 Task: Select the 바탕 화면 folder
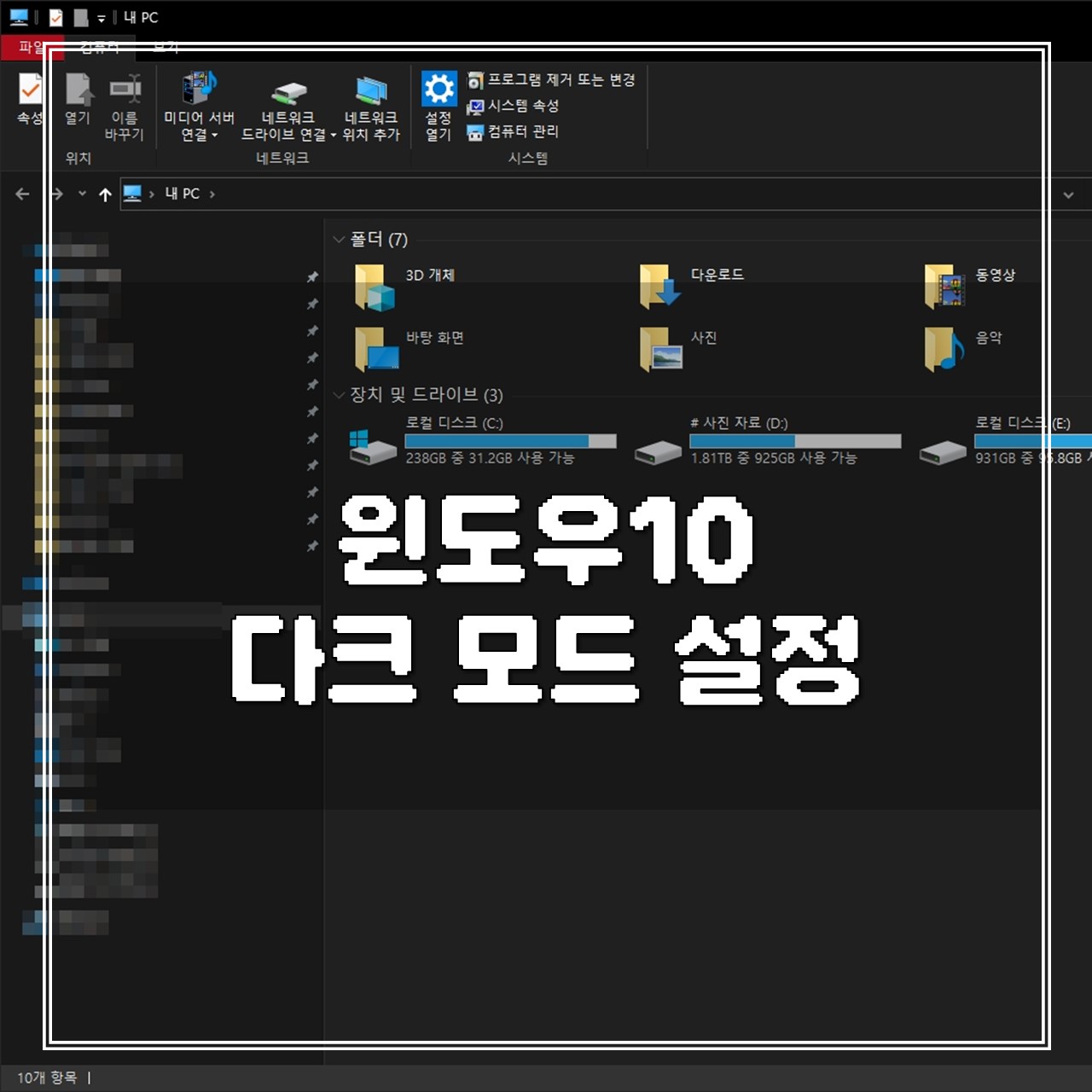409,349
